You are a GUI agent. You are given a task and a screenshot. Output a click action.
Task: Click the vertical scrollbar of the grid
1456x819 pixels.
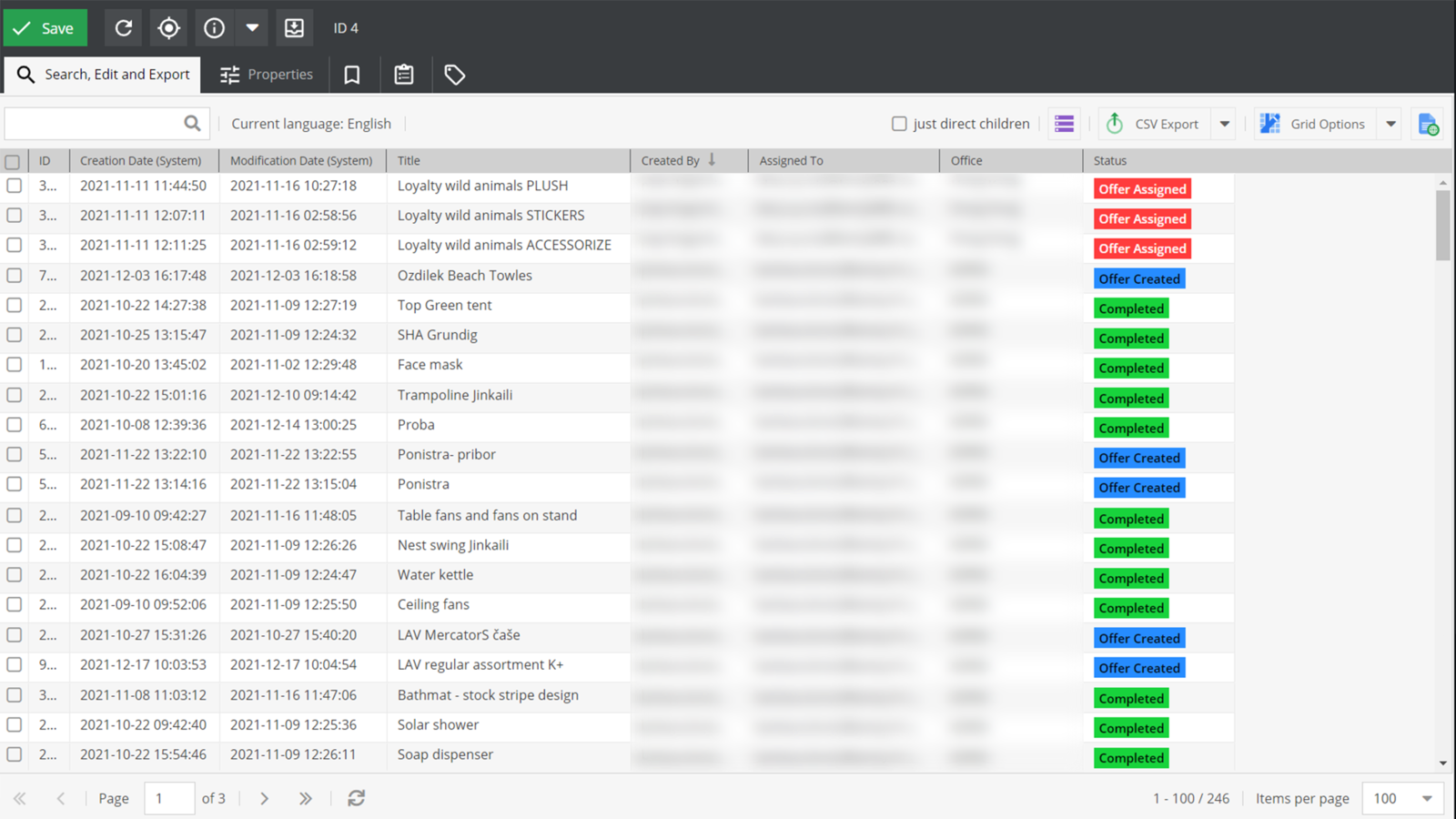point(1443,226)
